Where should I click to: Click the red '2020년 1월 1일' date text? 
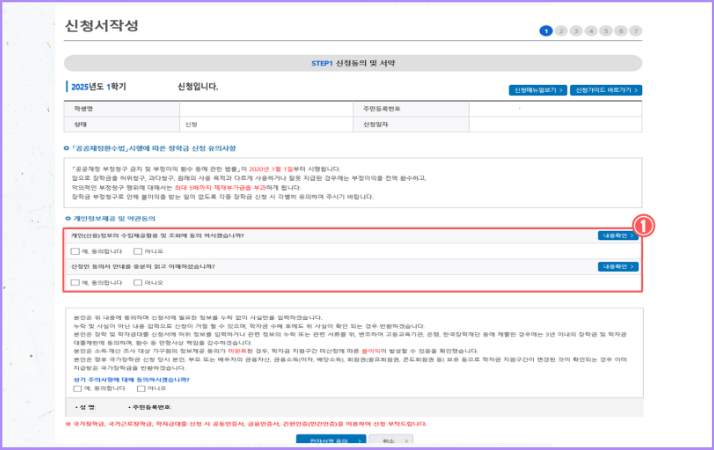coord(271,169)
